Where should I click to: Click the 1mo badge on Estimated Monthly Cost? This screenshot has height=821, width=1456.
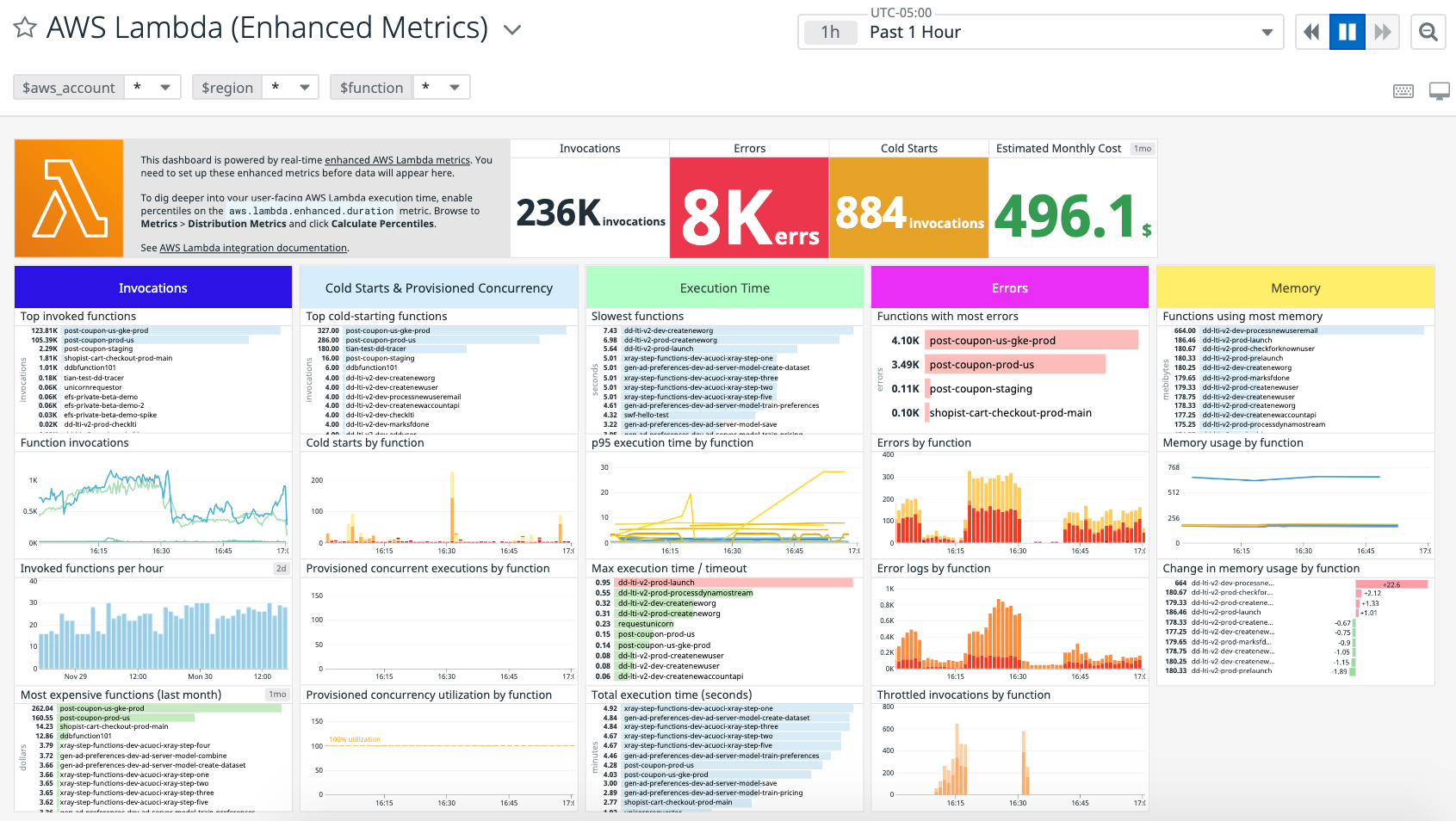pyautogui.click(x=1143, y=148)
